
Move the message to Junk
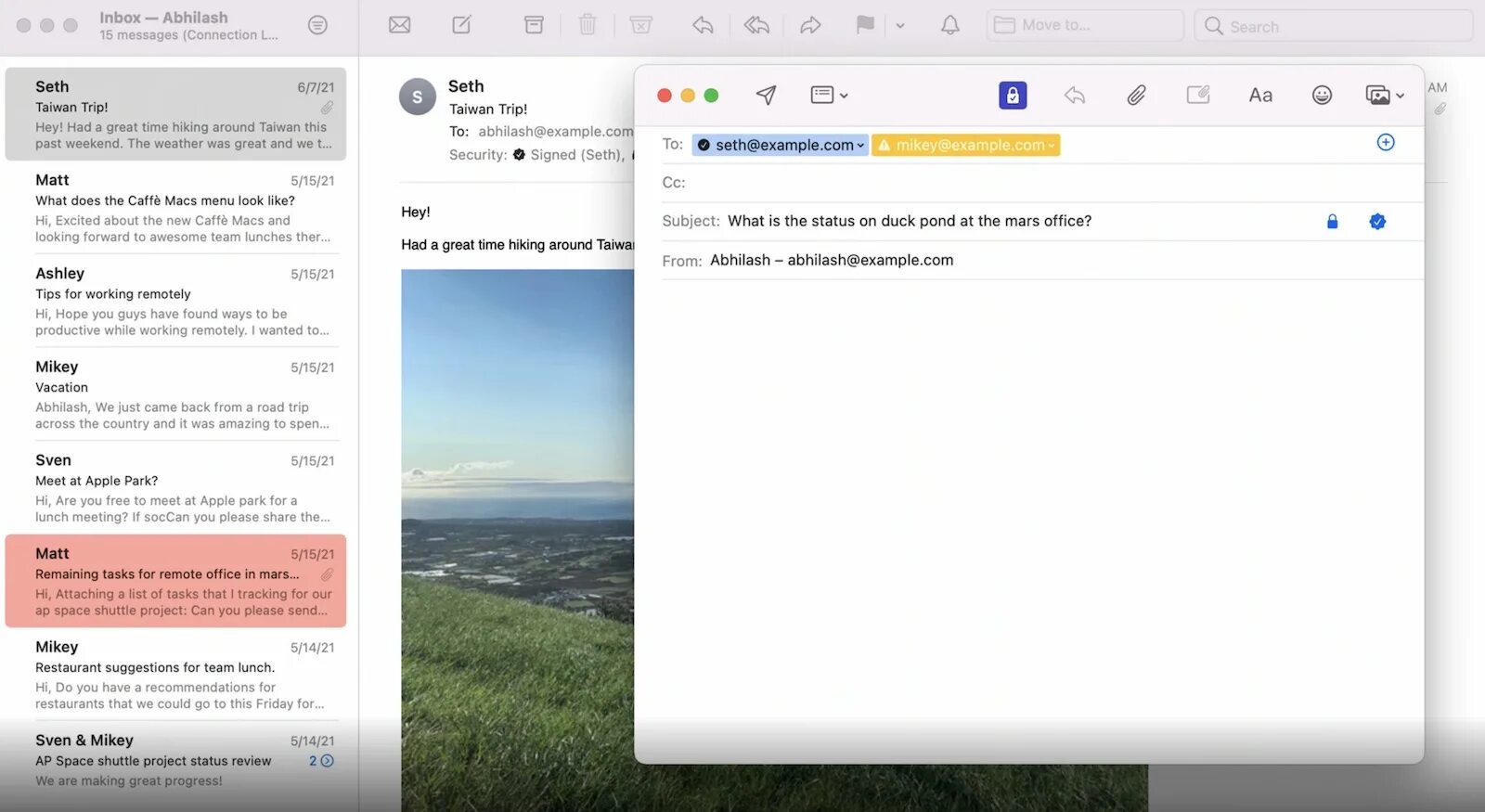point(640,25)
